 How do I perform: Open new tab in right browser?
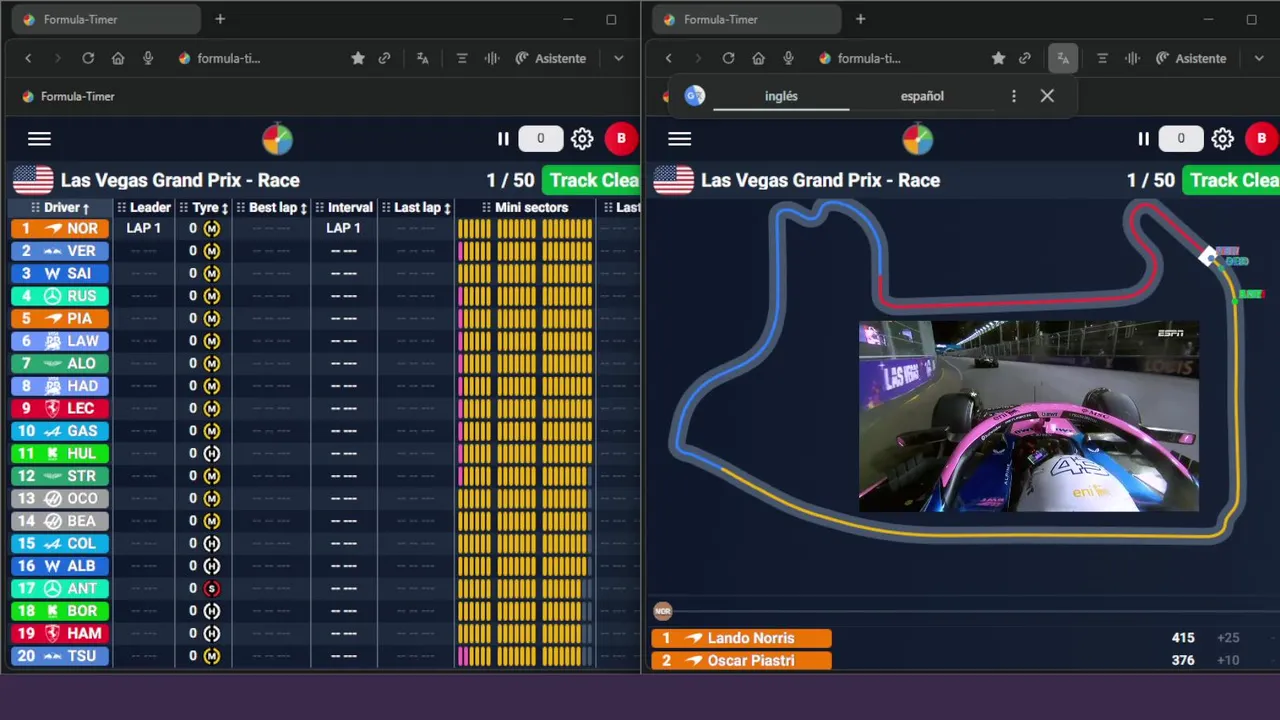860,19
